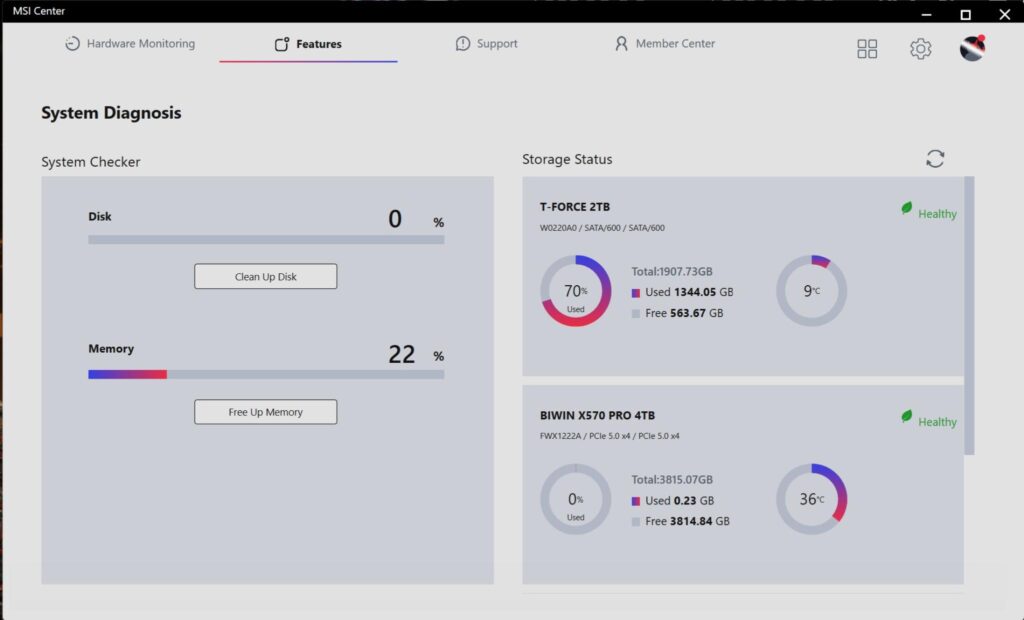Click BIWIN used color legend swatch
The height and width of the screenshot is (620, 1024).
tap(635, 501)
